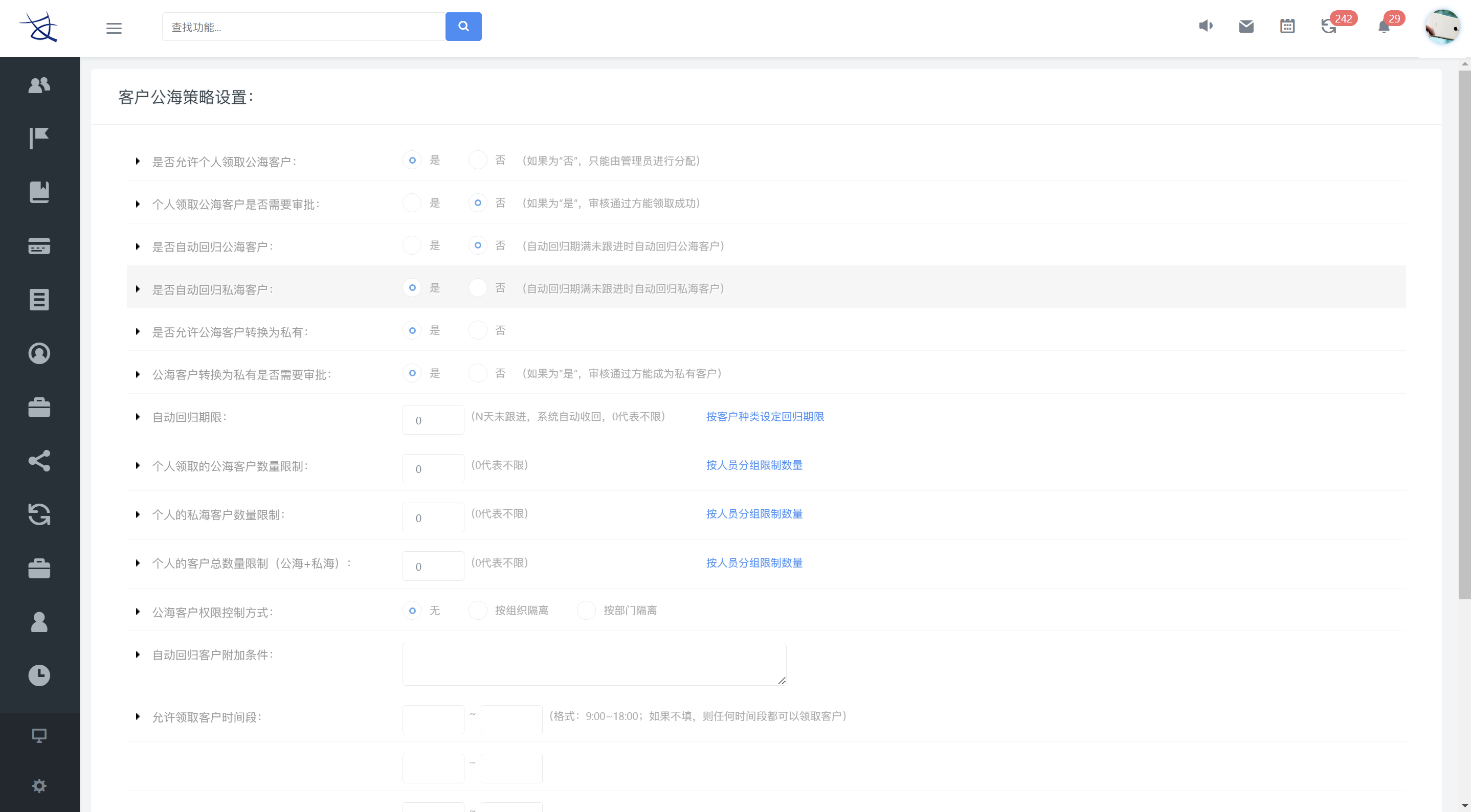The image size is (1471, 812).
Task: Click the refresh icon with 242 badge
Action: [x=1329, y=26]
